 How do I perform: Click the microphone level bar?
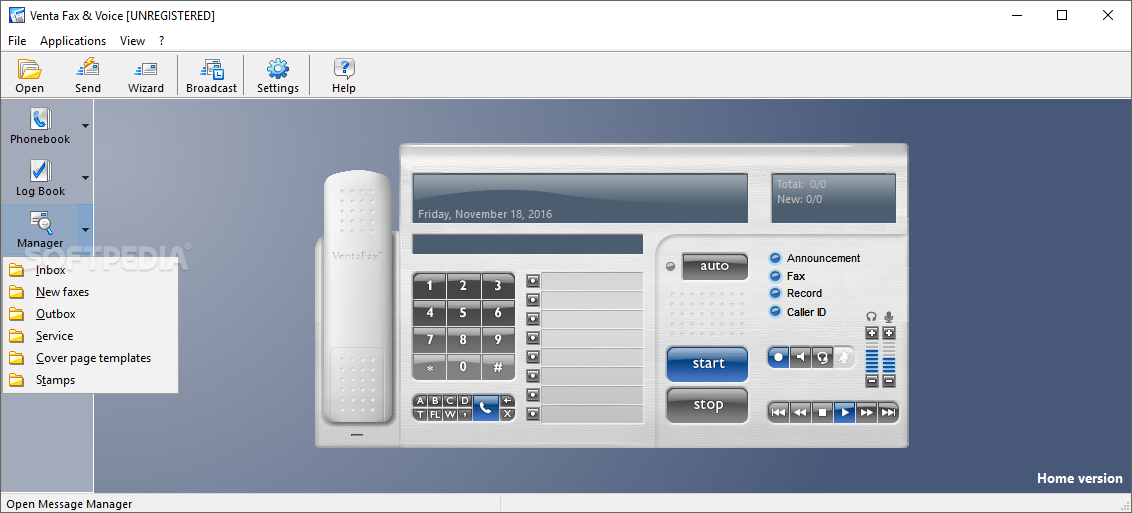889,356
